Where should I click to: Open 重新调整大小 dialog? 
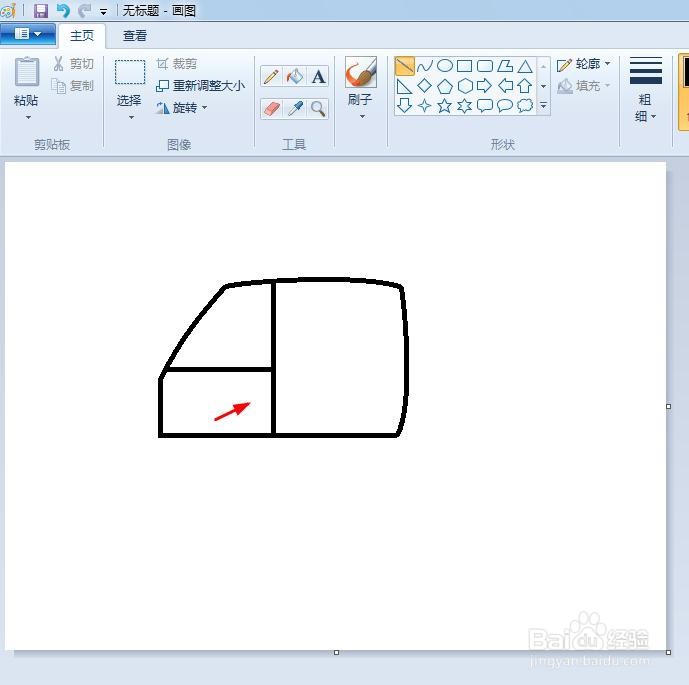pyautogui.click(x=200, y=86)
